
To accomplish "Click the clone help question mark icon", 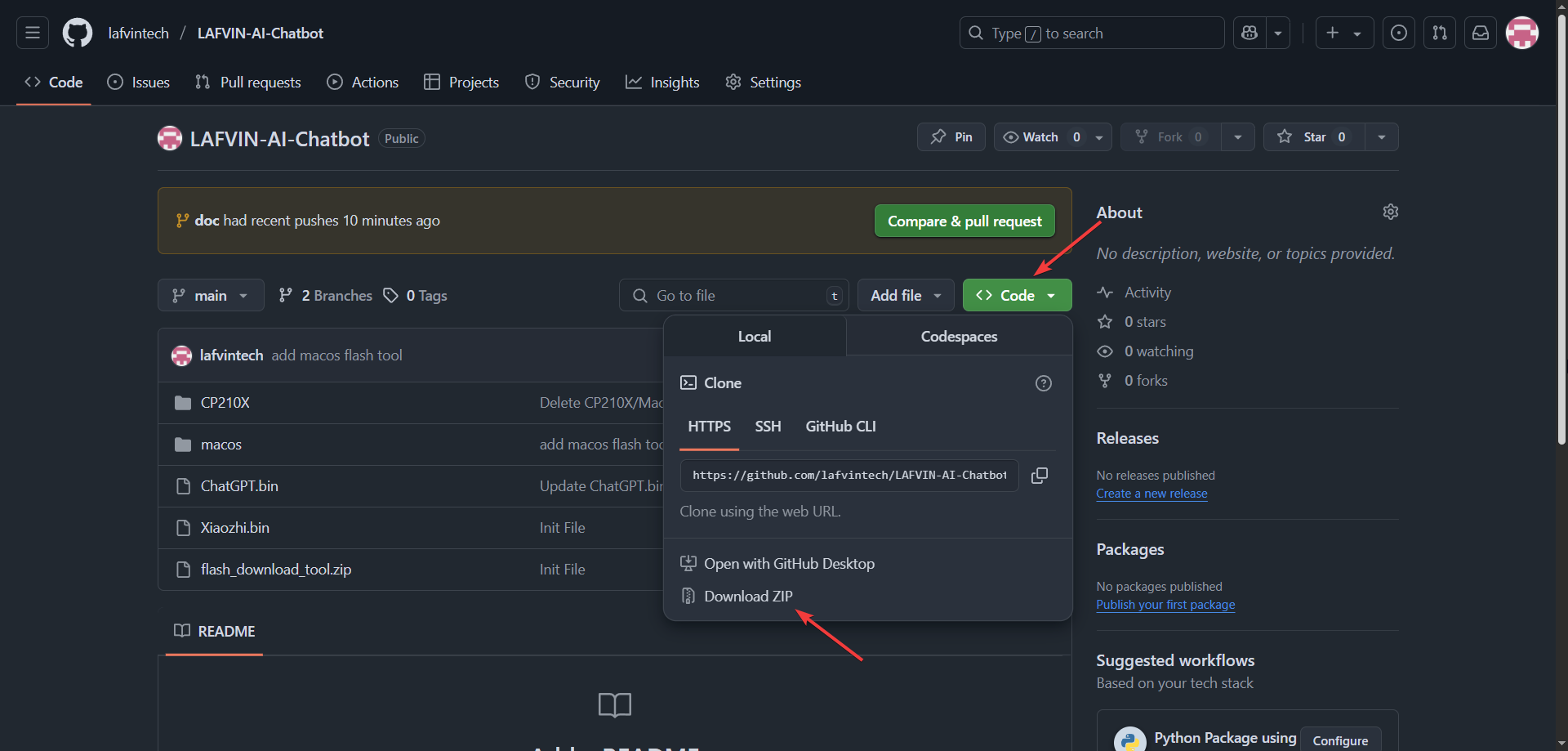I will click(x=1044, y=383).
